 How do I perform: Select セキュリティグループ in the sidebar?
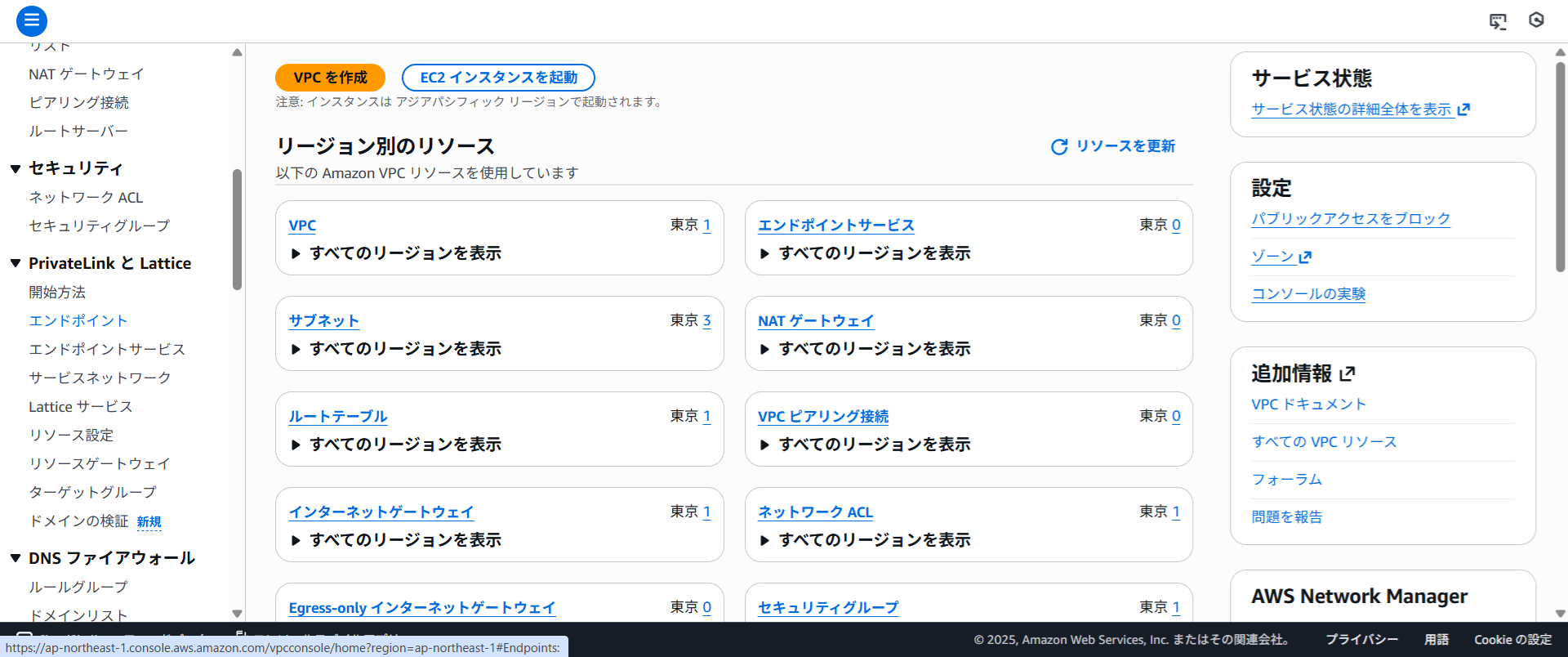99,226
